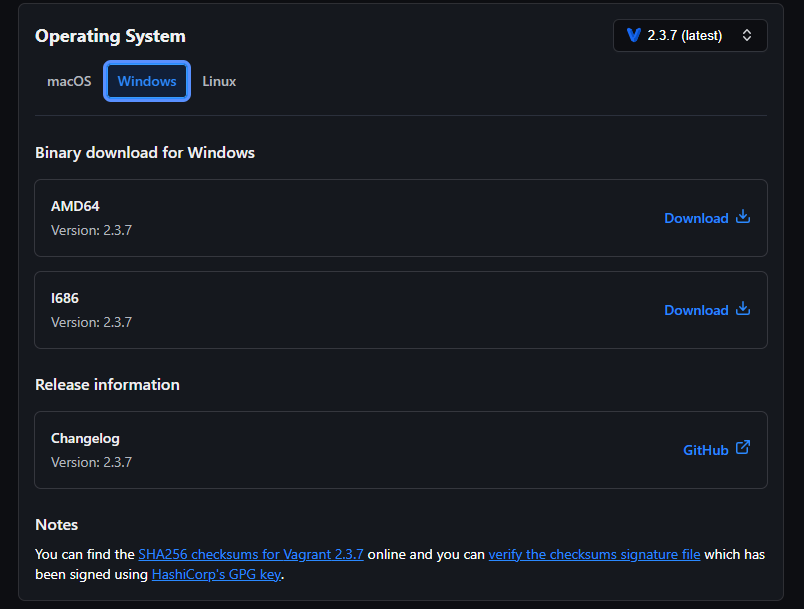Click Version: 2.3.7 under AMD64
Screen dimensions: 804x609
tap(91, 230)
